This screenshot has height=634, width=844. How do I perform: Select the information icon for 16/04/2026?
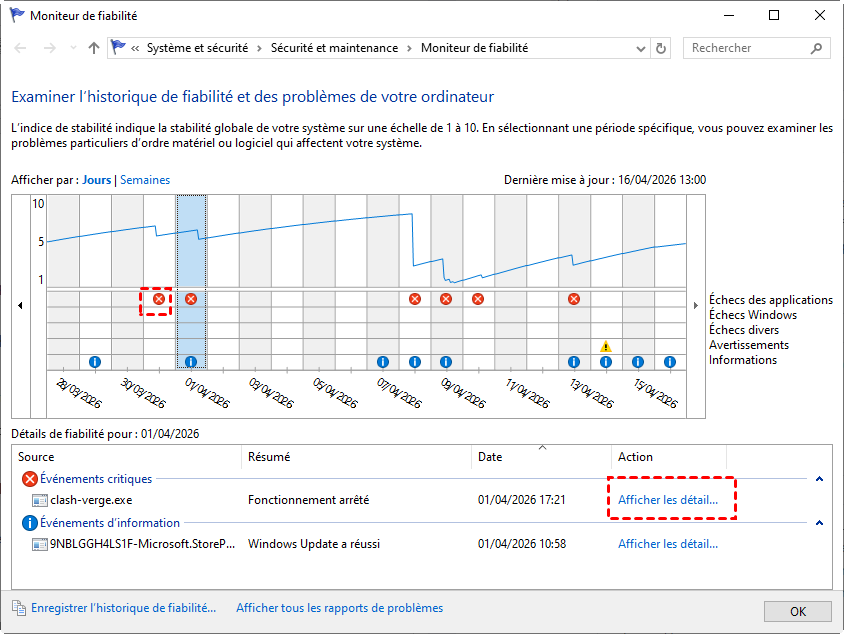click(x=669, y=362)
